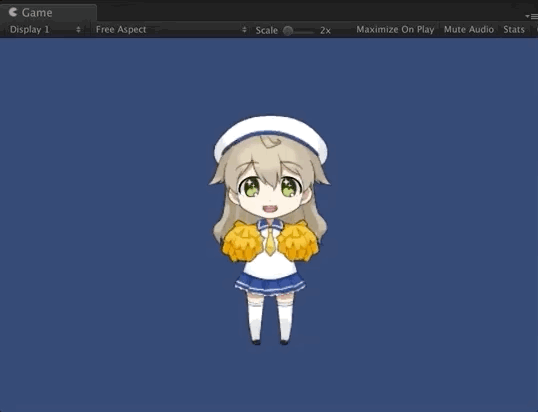Click the chibi character in the game view
The width and height of the screenshot is (538, 412).
coord(270,230)
